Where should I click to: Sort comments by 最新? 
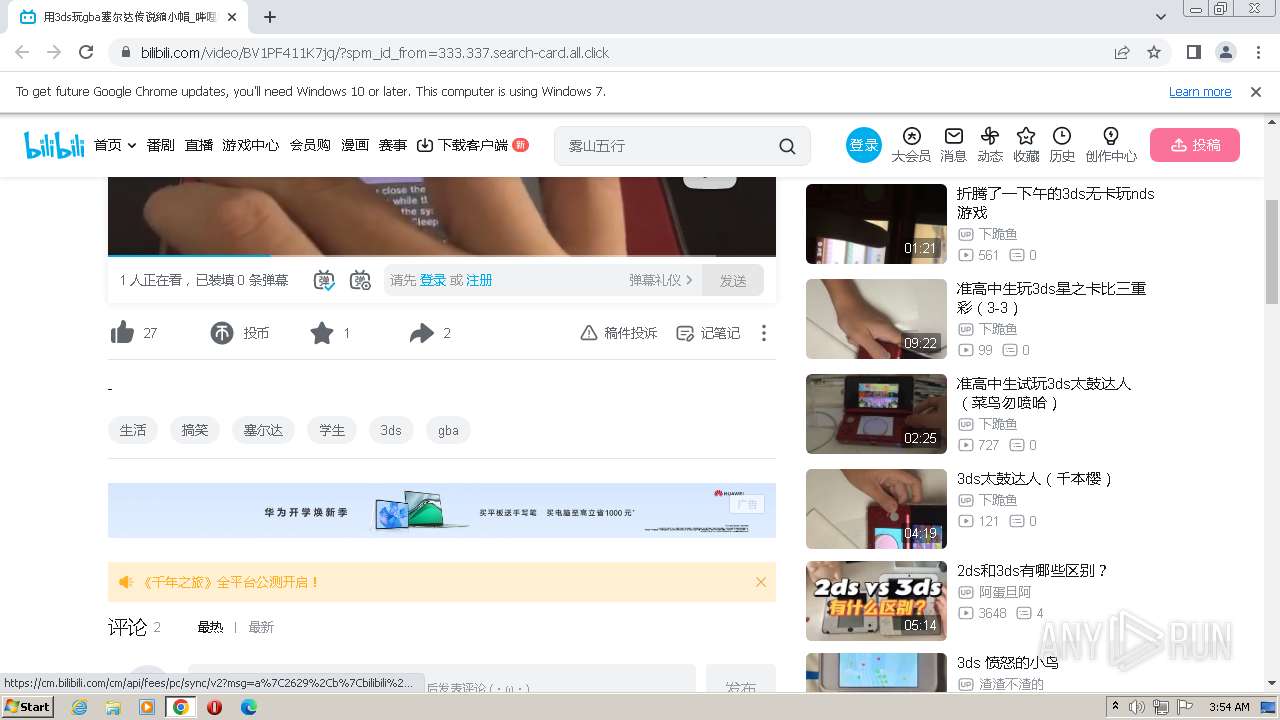point(261,627)
